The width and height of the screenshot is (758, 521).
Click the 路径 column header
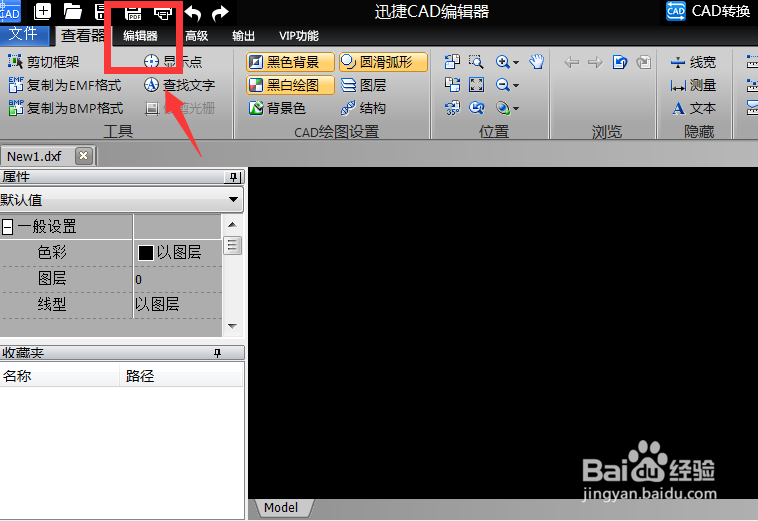point(181,376)
